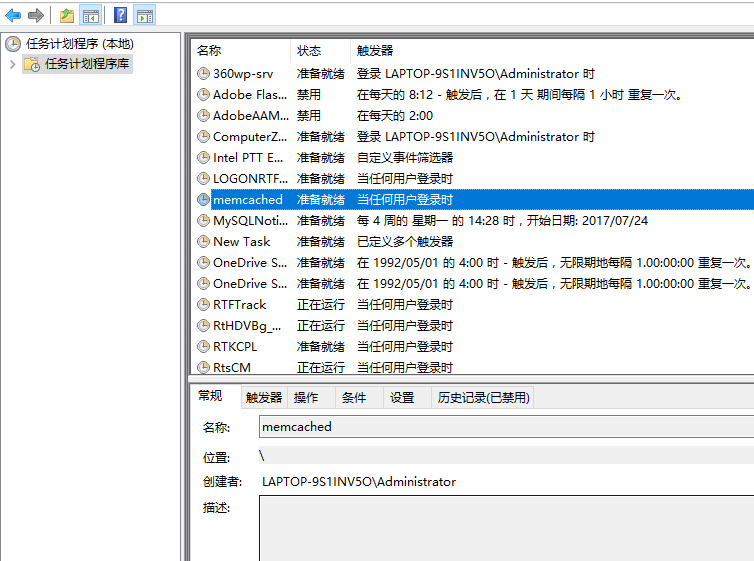View the 历史记录(已禁用) tab
The height and width of the screenshot is (561, 754).
point(482,398)
